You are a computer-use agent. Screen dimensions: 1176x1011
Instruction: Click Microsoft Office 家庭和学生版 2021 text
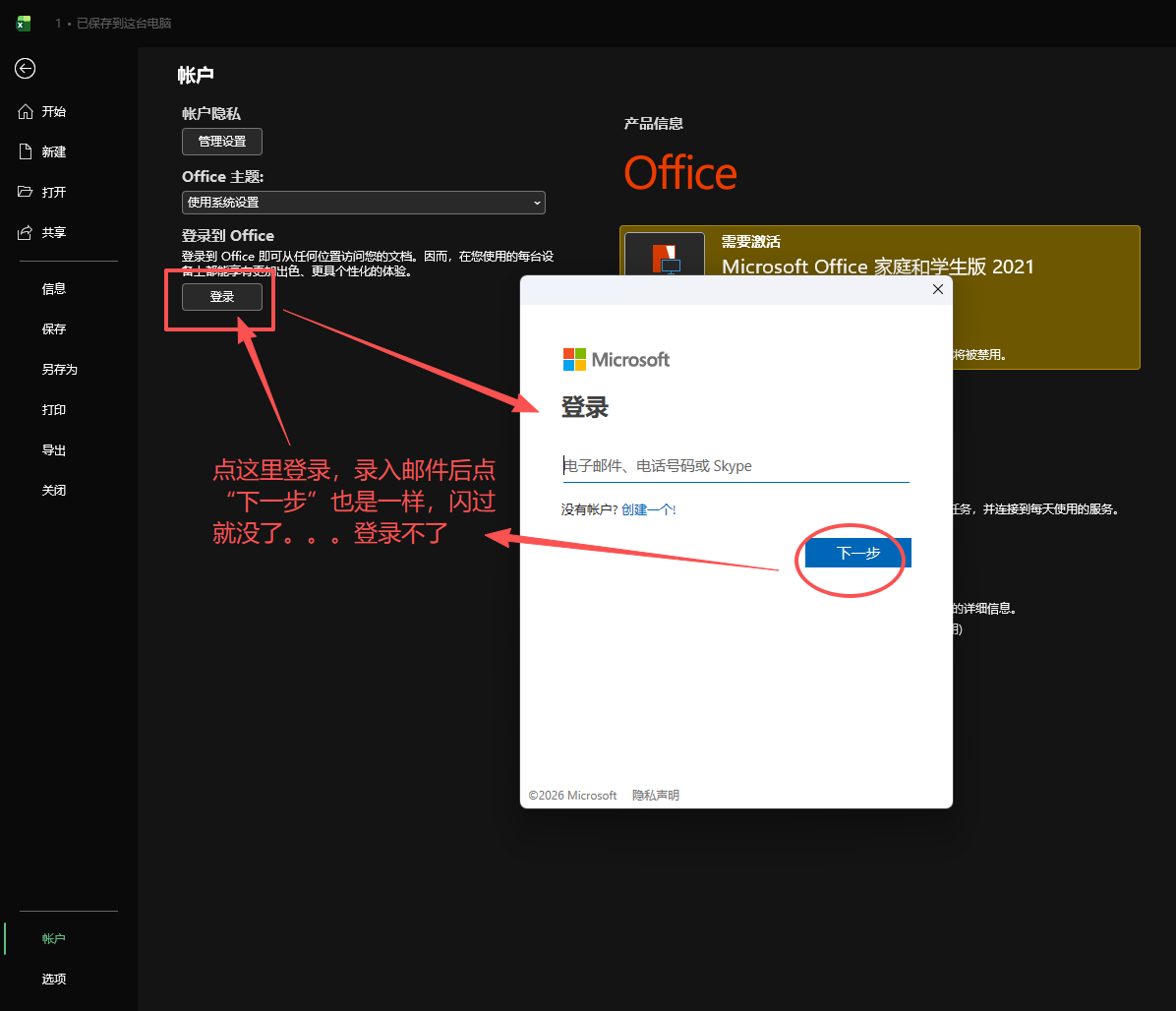877,267
